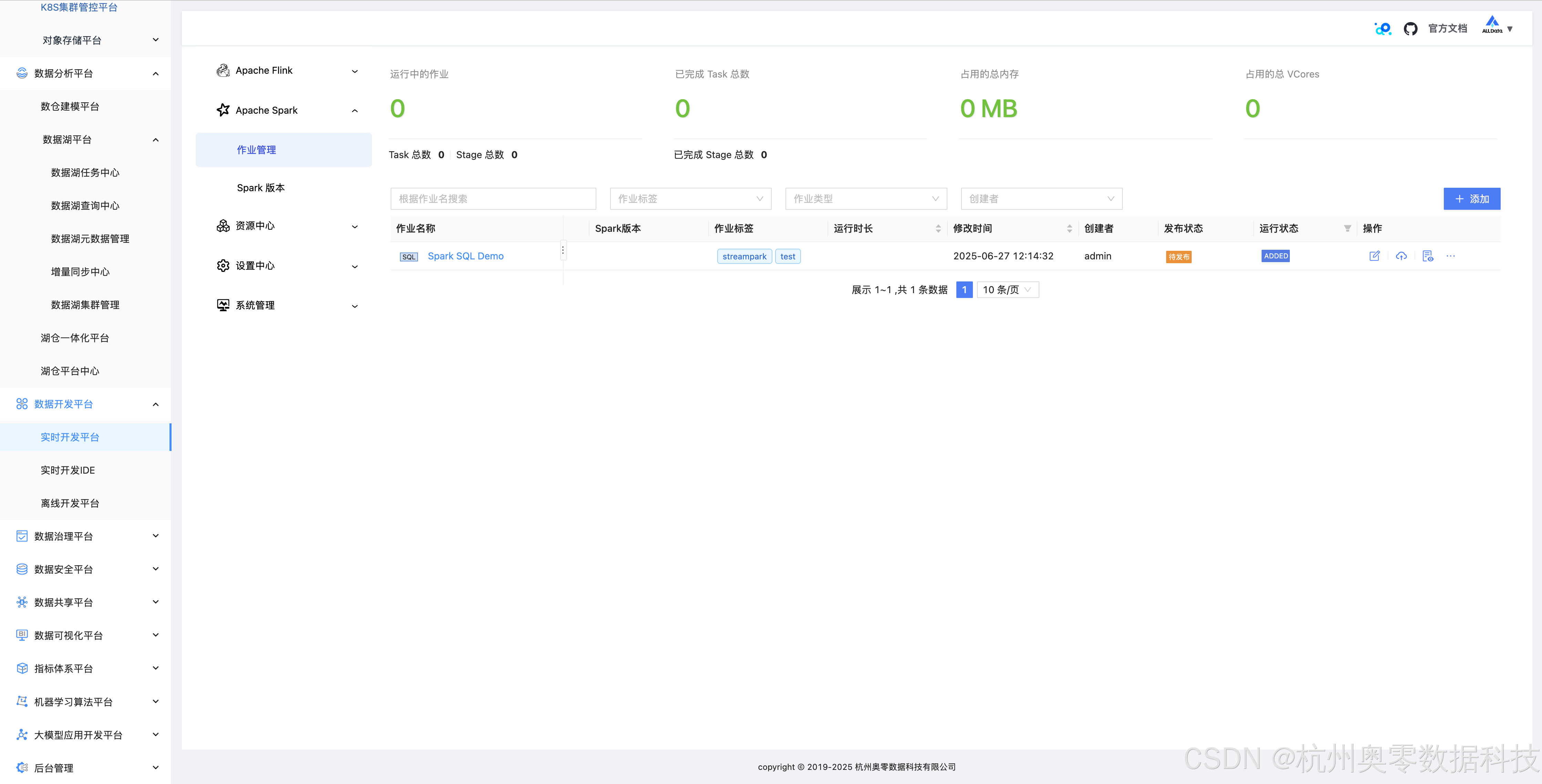Click the Apache Spark star icon
This screenshot has height=784, width=1542.
[x=223, y=110]
